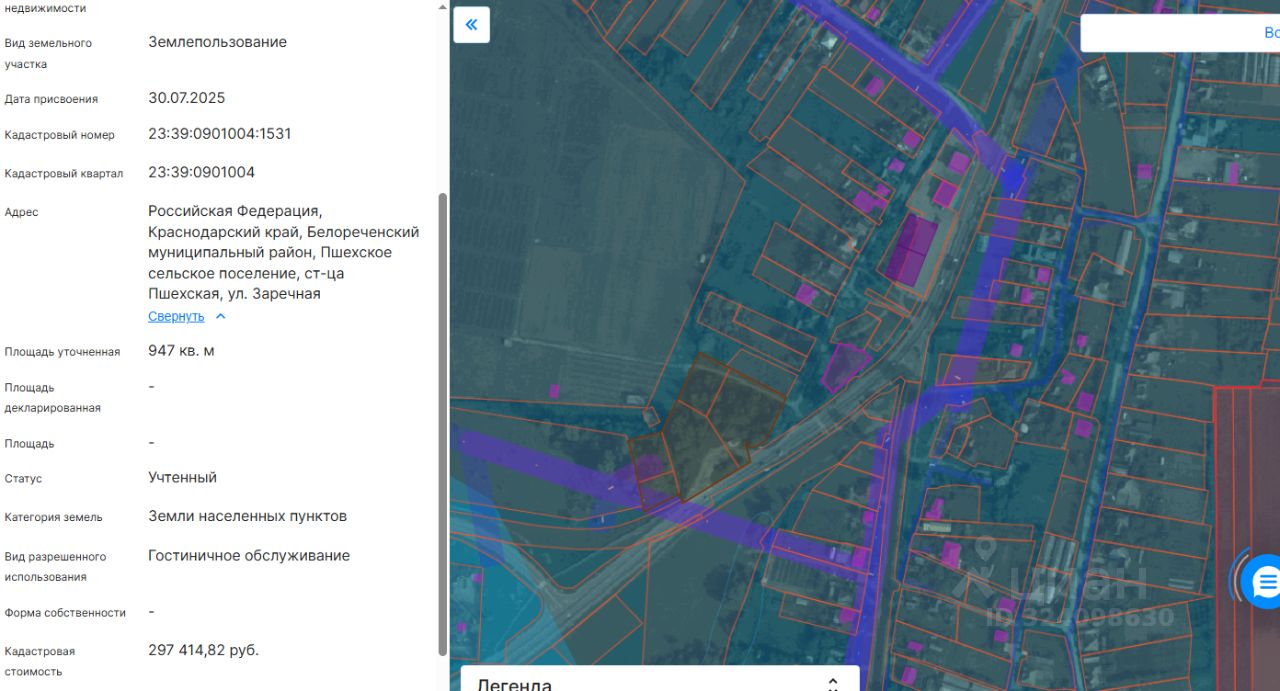Click the Форма собственности label
The height and width of the screenshot is (691, 1280).
[x=65, y=612]
